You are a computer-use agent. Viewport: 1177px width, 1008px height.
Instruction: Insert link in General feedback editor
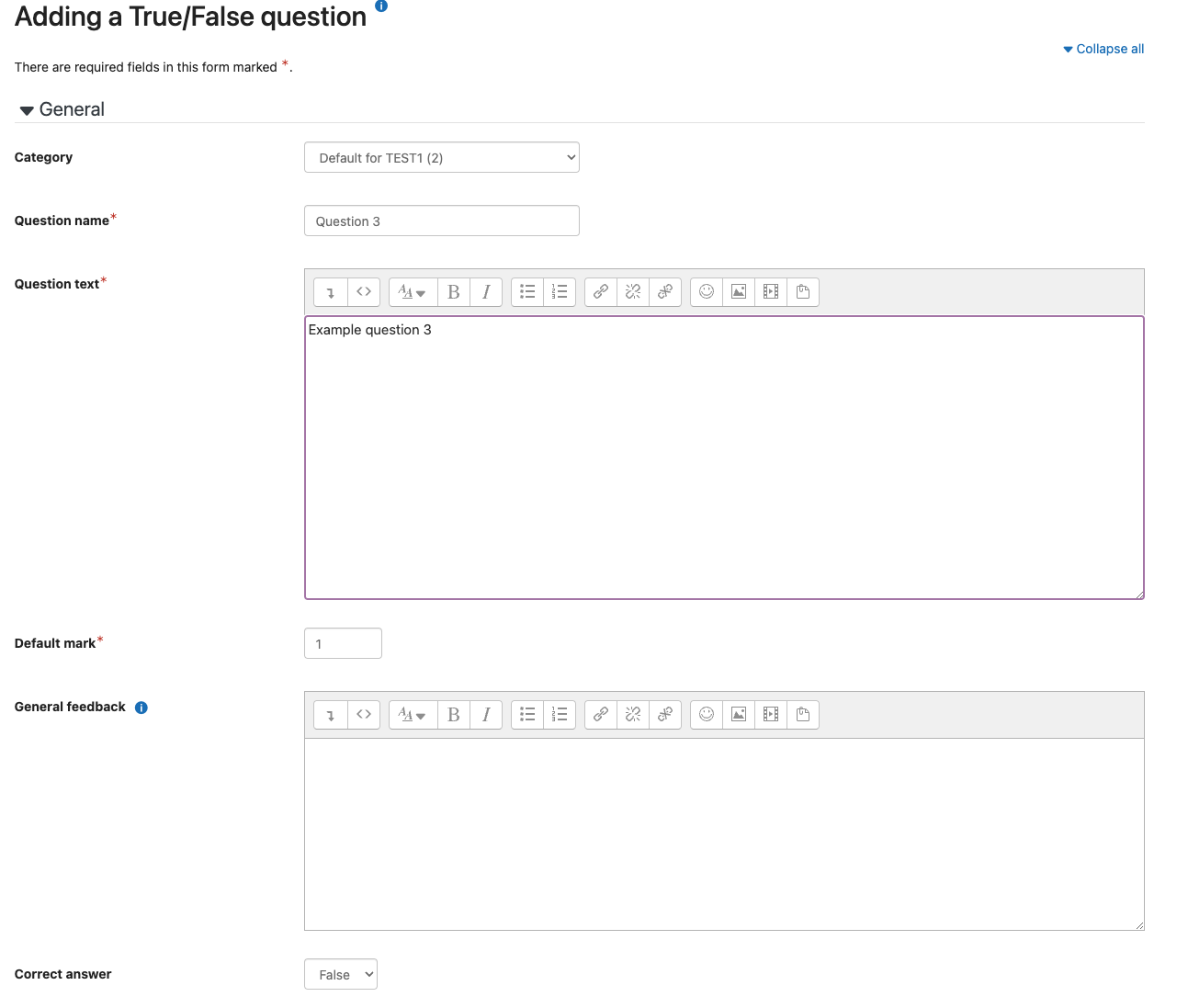click(x=601, y=715)
